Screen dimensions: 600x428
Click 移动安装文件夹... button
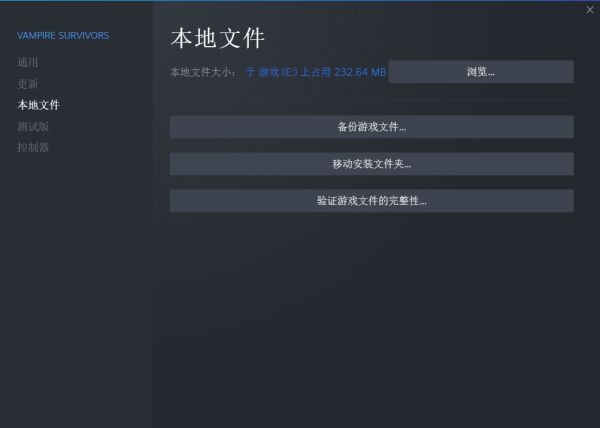(372, 164)
